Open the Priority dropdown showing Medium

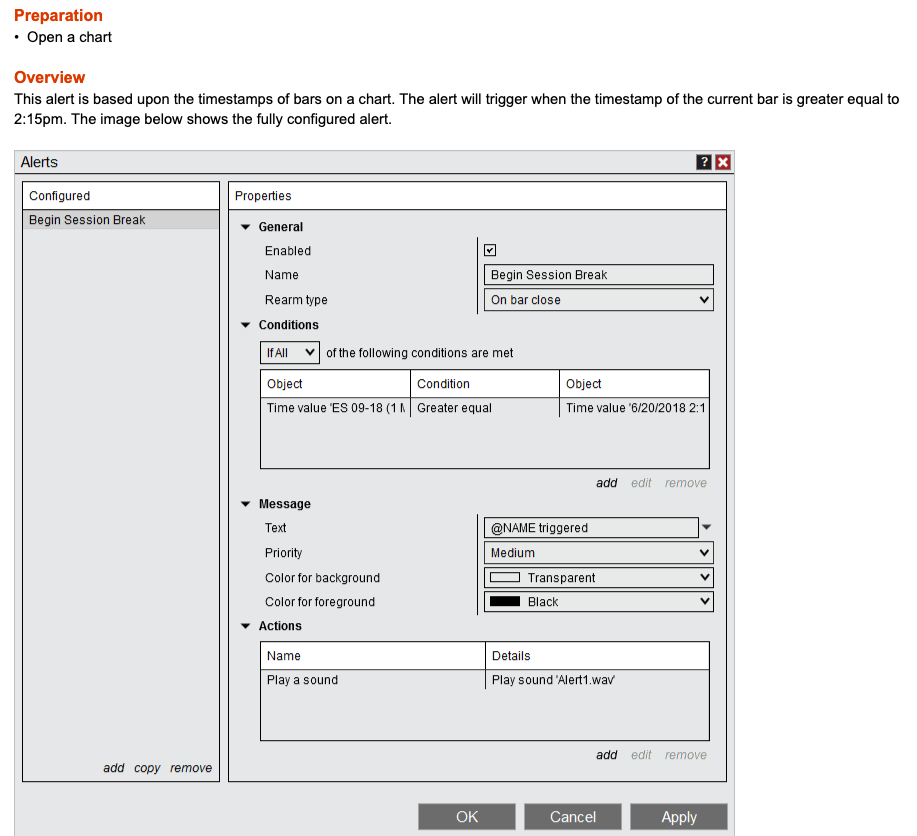tap(598, 553)
